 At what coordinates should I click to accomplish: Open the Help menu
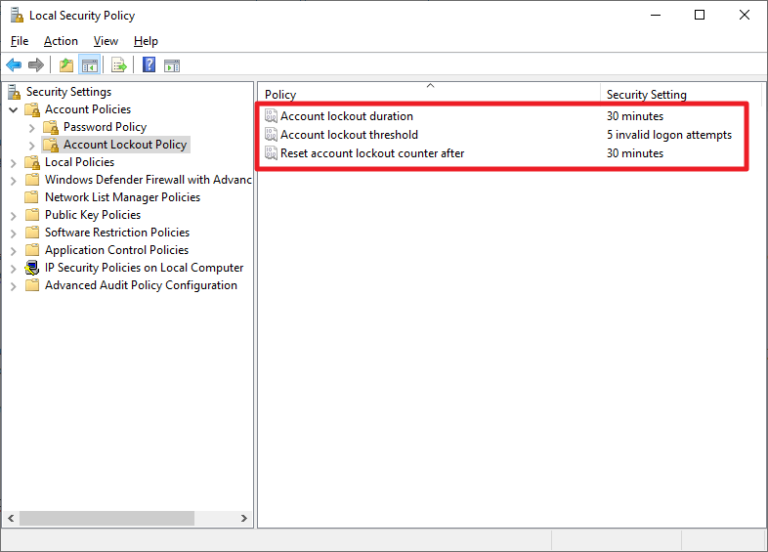pyautogui.click(x=146, y=41)
